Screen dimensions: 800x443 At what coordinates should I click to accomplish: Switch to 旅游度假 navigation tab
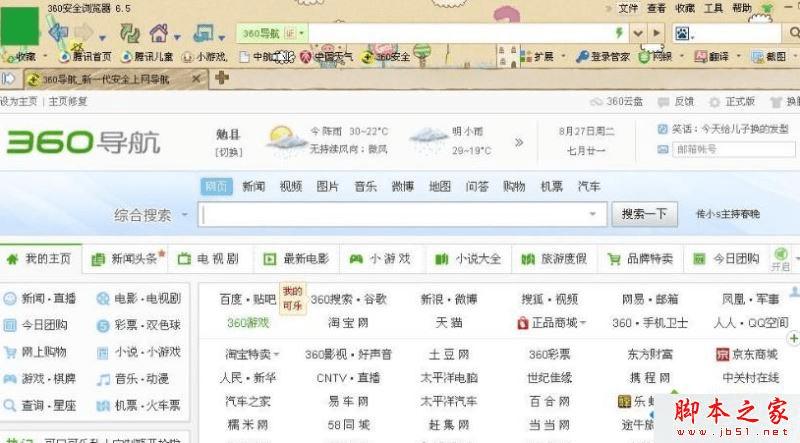pyautogui.click(x=555, y=259)
